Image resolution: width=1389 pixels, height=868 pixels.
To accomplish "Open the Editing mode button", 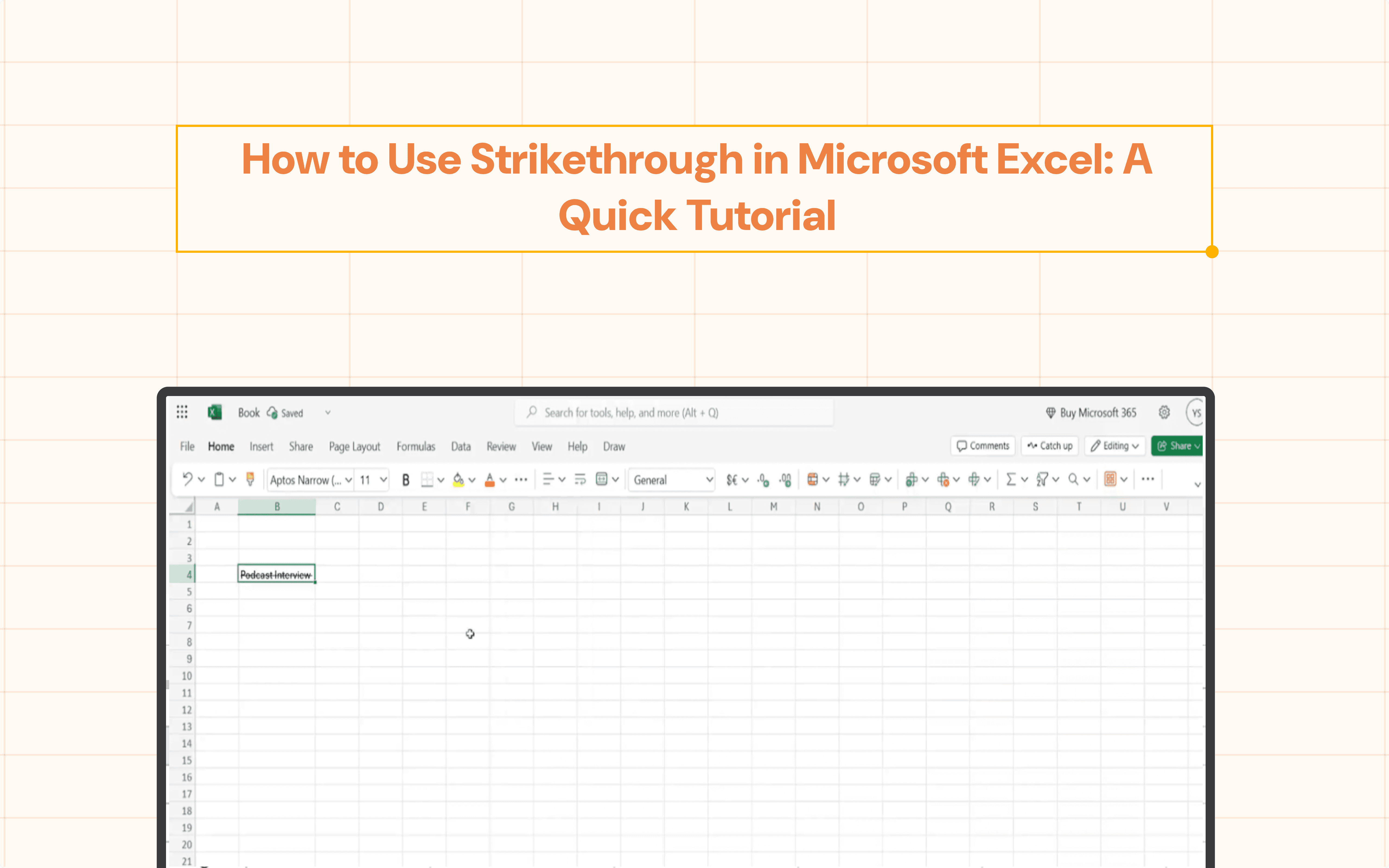I will pyautogui.click(x=1115, y=446).
